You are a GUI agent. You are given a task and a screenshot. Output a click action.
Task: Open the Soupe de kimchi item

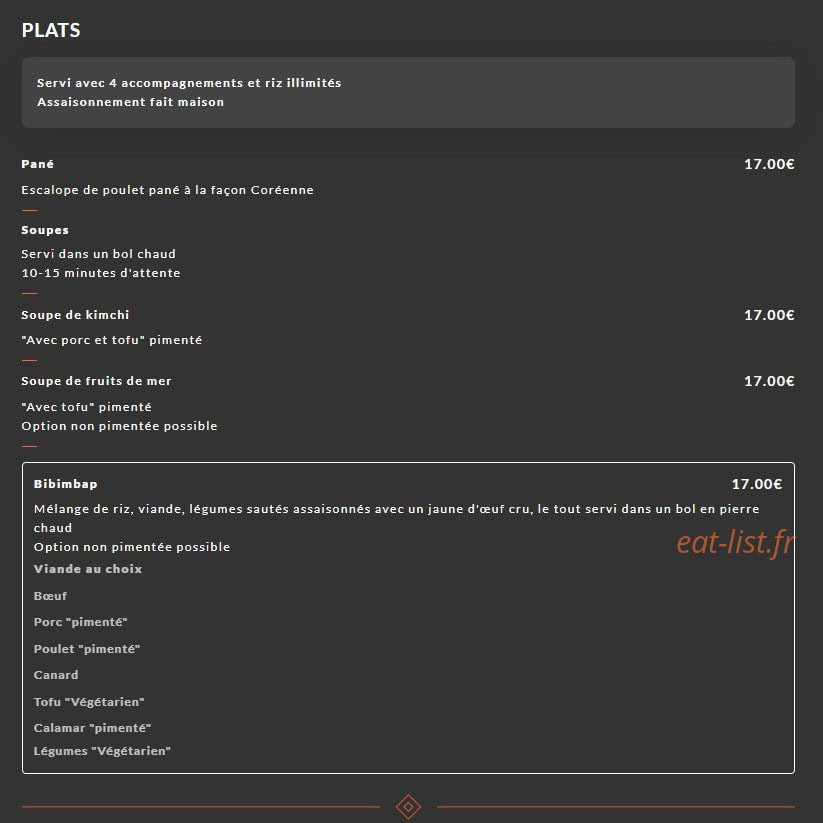click(75, 315)
